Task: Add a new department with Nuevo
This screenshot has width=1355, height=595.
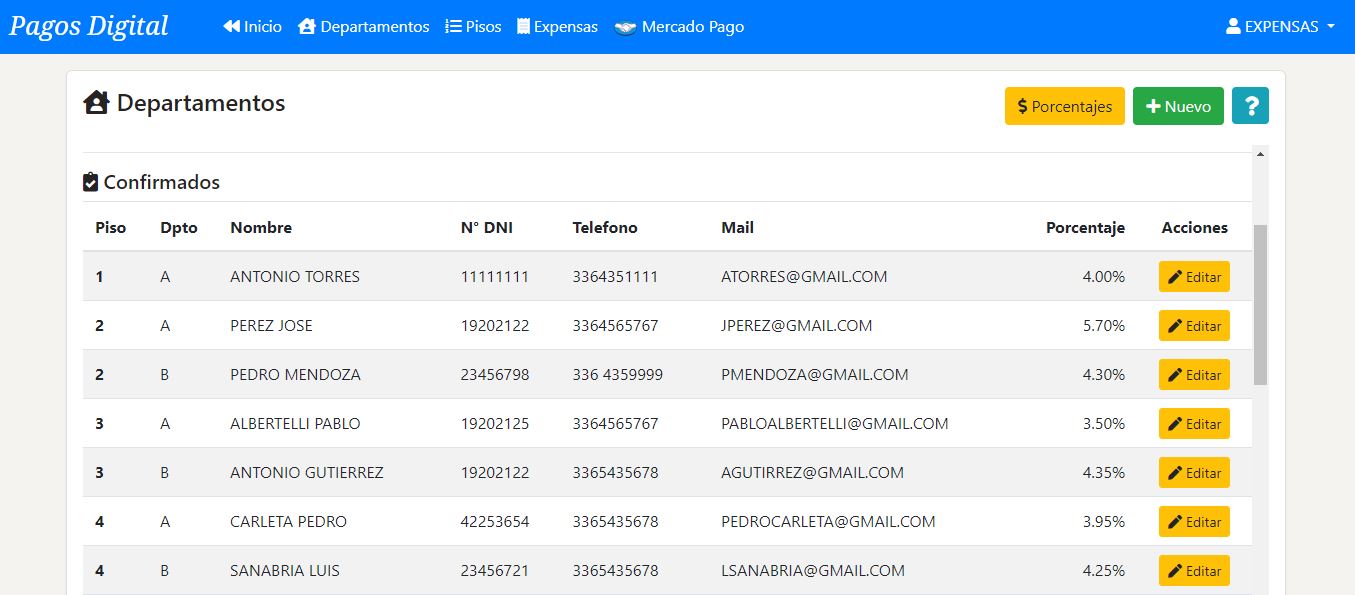Action: point(1177,106)
